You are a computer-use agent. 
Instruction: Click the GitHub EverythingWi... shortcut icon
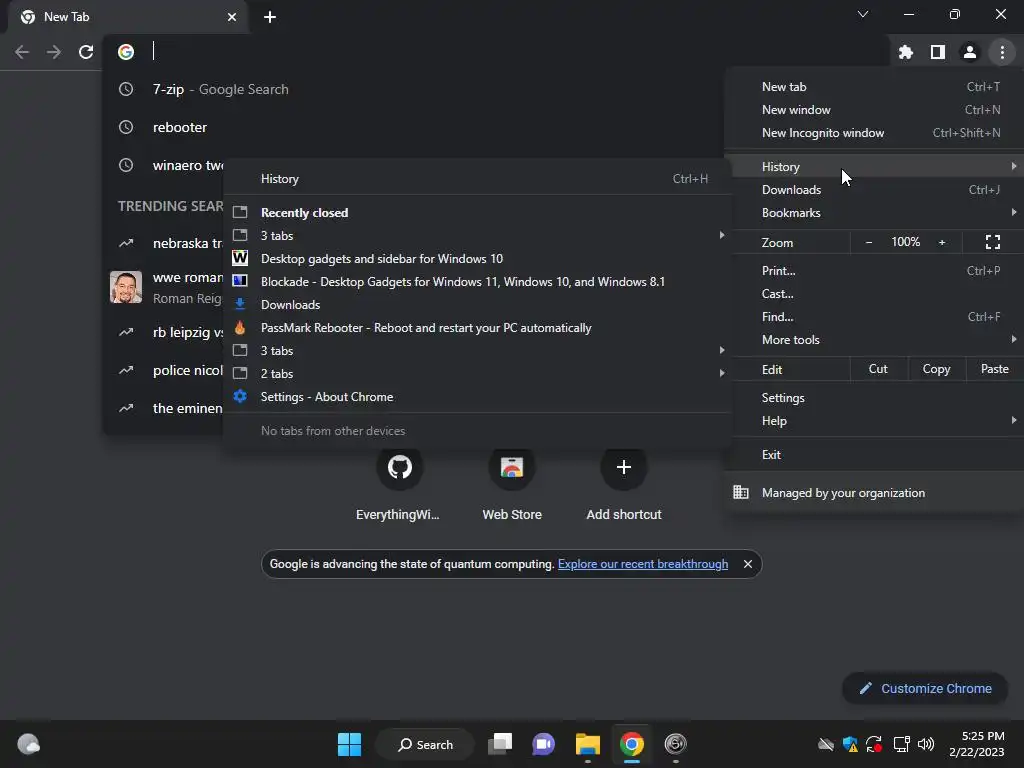click(x=400, y=467)
